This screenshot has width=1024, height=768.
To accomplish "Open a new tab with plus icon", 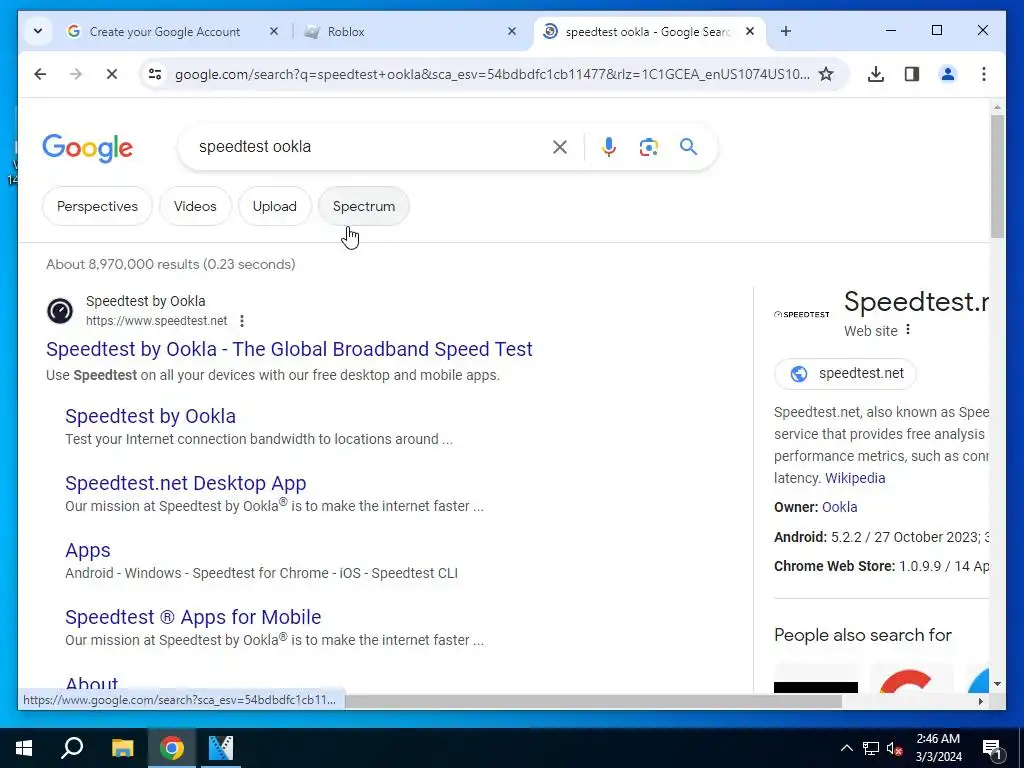I will [786, 31].
